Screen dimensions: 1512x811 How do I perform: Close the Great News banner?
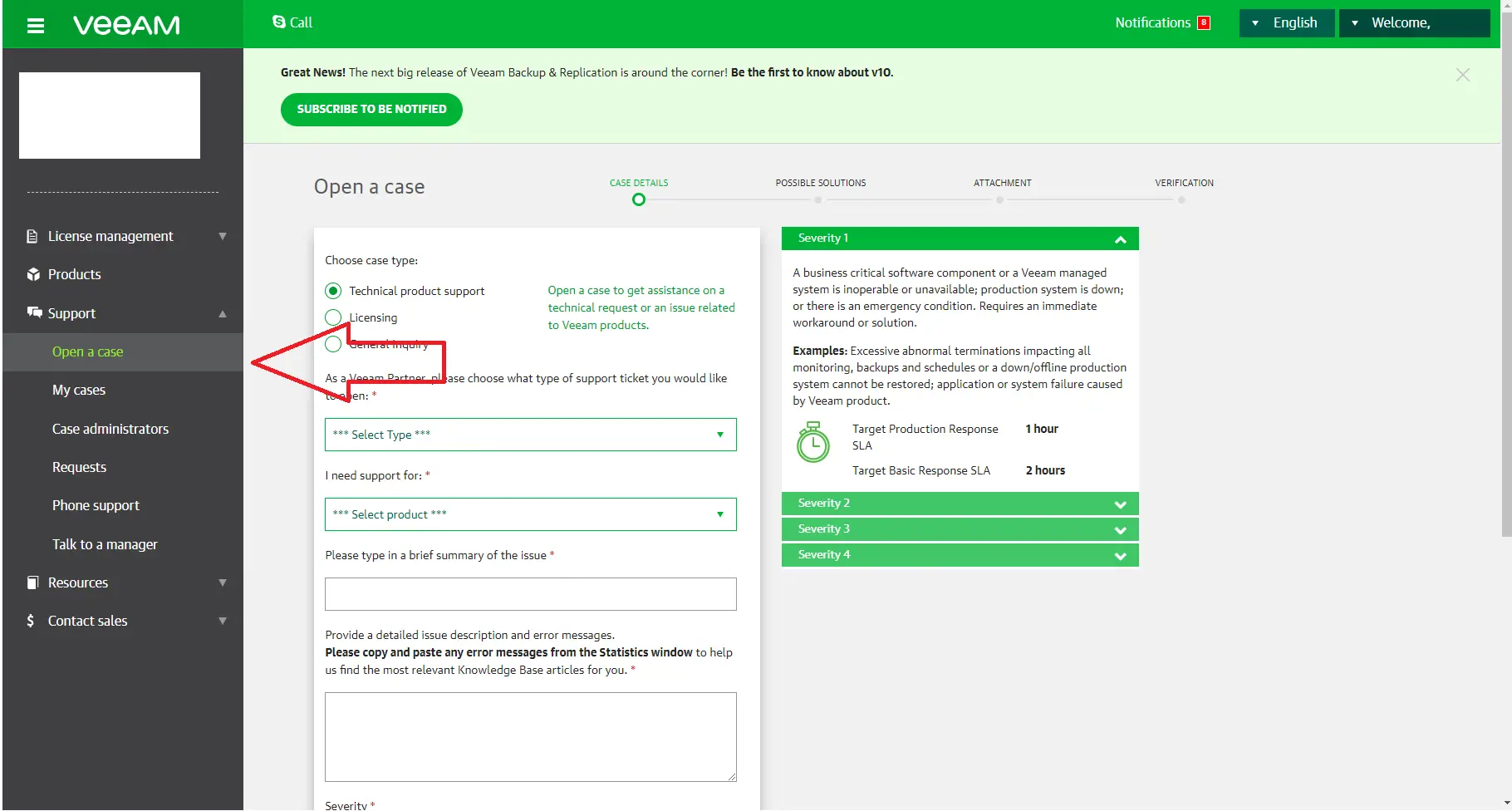coord(1463,75)
